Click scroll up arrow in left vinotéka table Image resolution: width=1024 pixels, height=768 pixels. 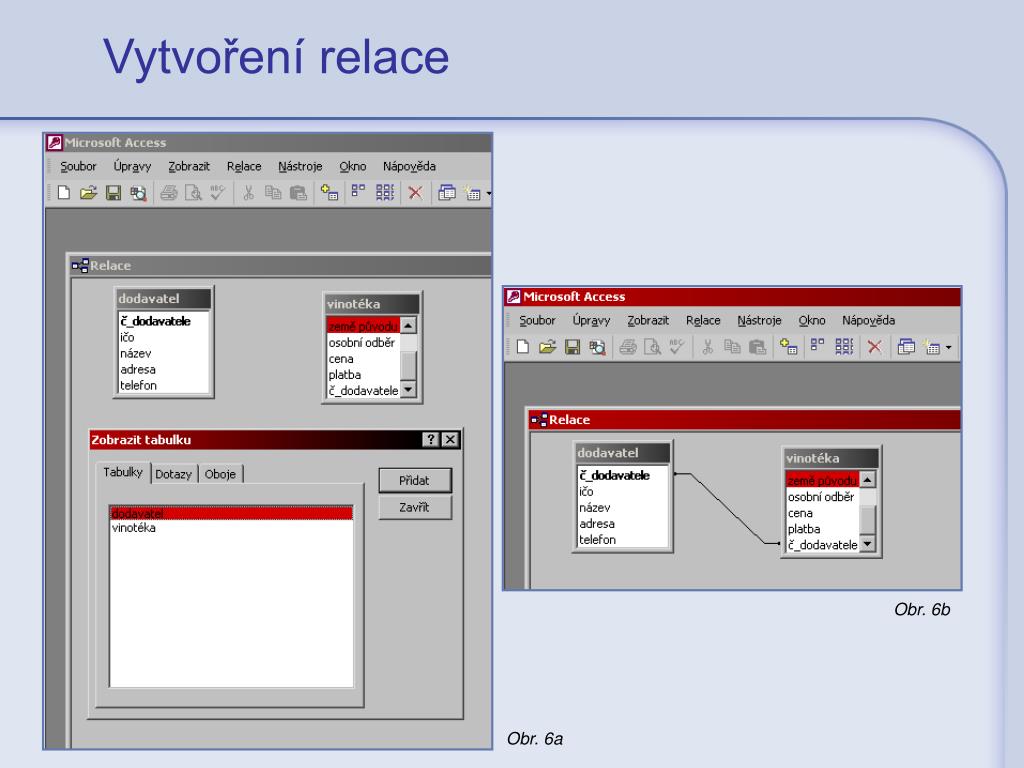(x=408, y=325)
